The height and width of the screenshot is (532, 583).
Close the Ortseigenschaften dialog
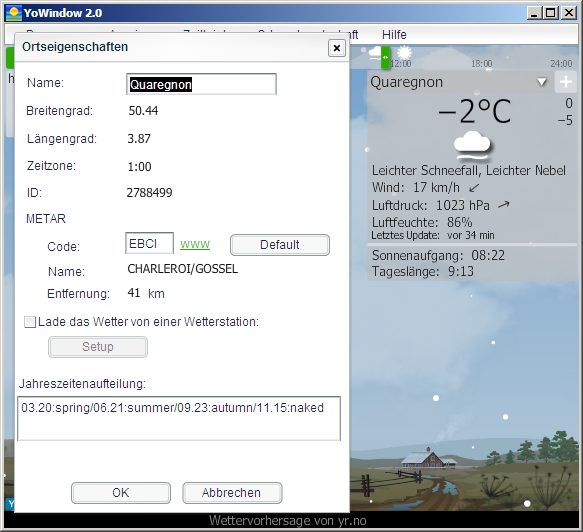(x=337, y=48)
